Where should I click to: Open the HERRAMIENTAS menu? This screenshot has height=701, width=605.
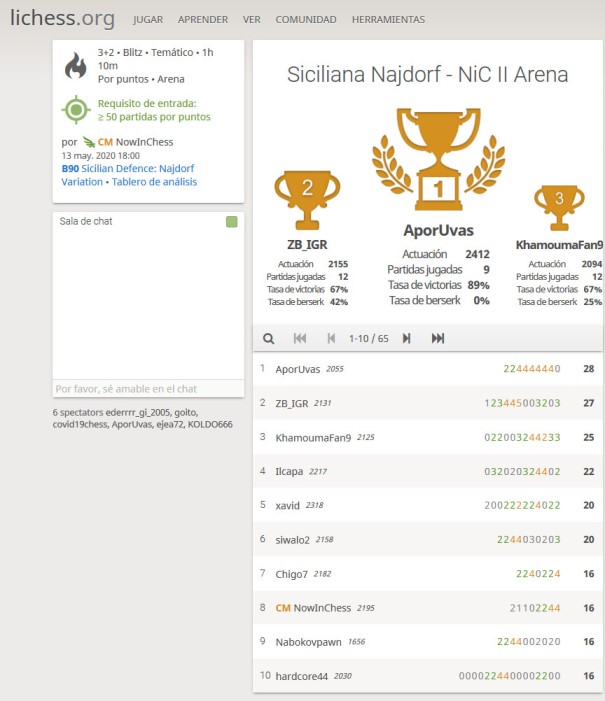[x=388, y=19]
